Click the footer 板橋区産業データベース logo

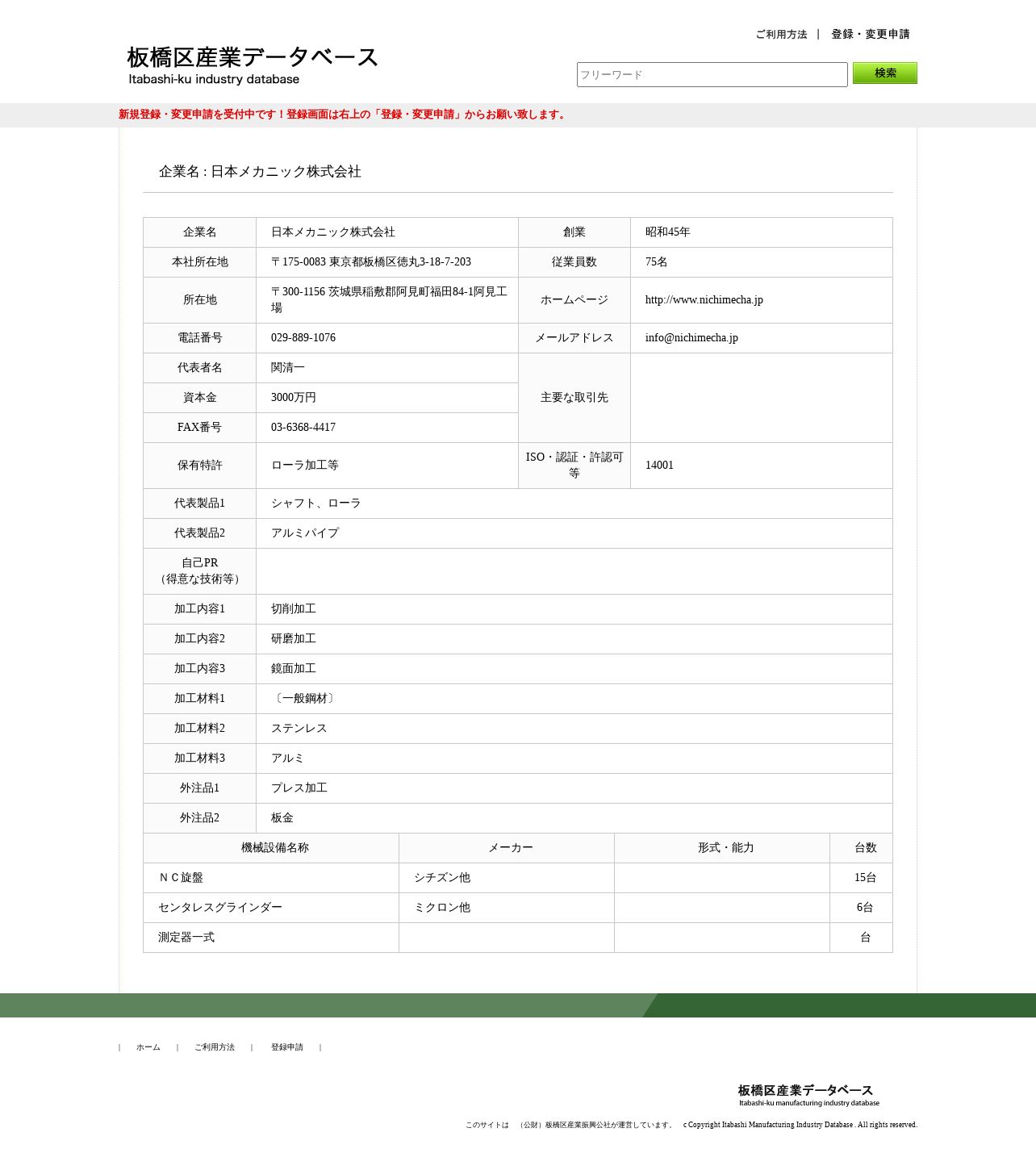(808, 1095)
